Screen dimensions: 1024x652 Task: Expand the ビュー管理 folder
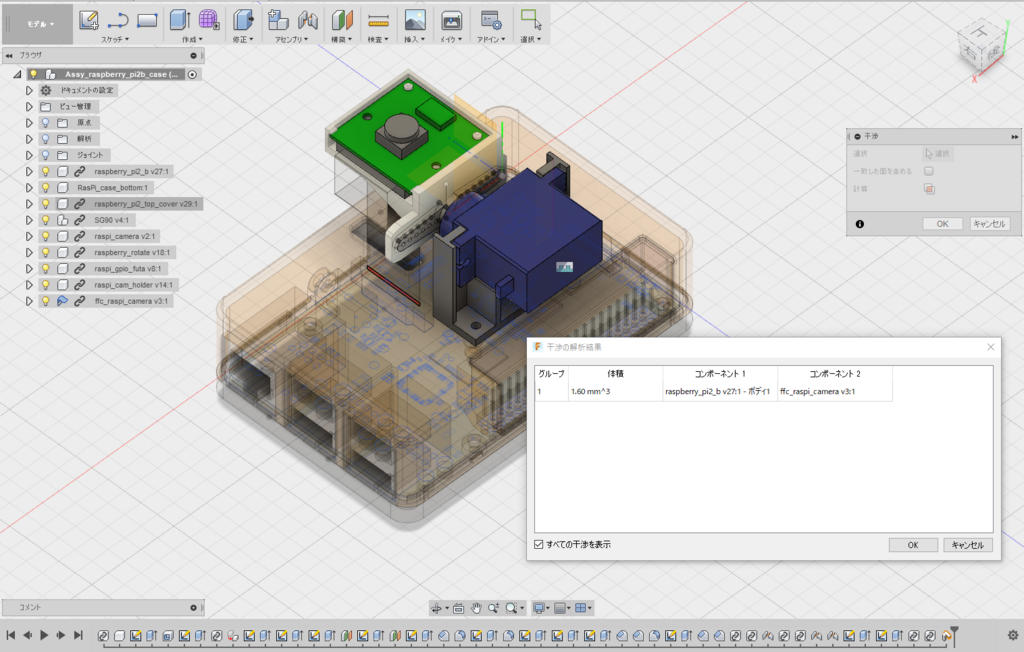pos(29,106)
